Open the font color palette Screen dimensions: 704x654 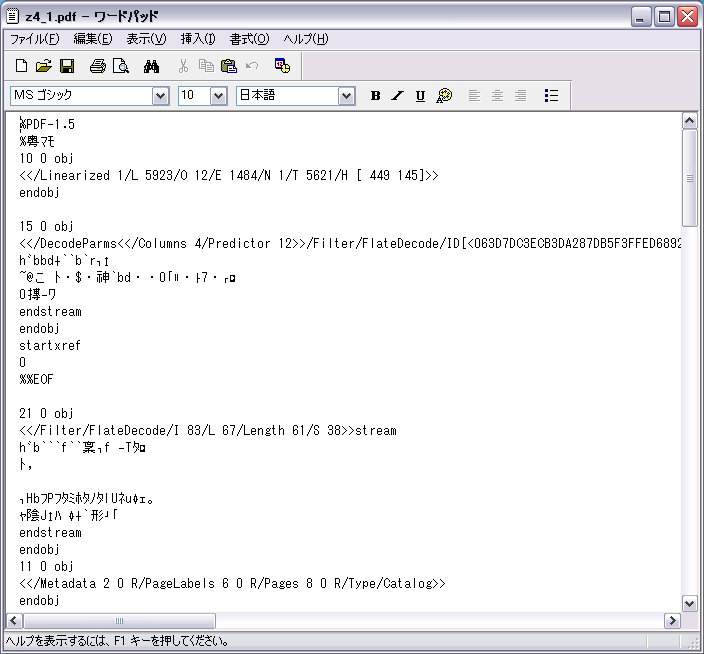[x=444, y=96]
